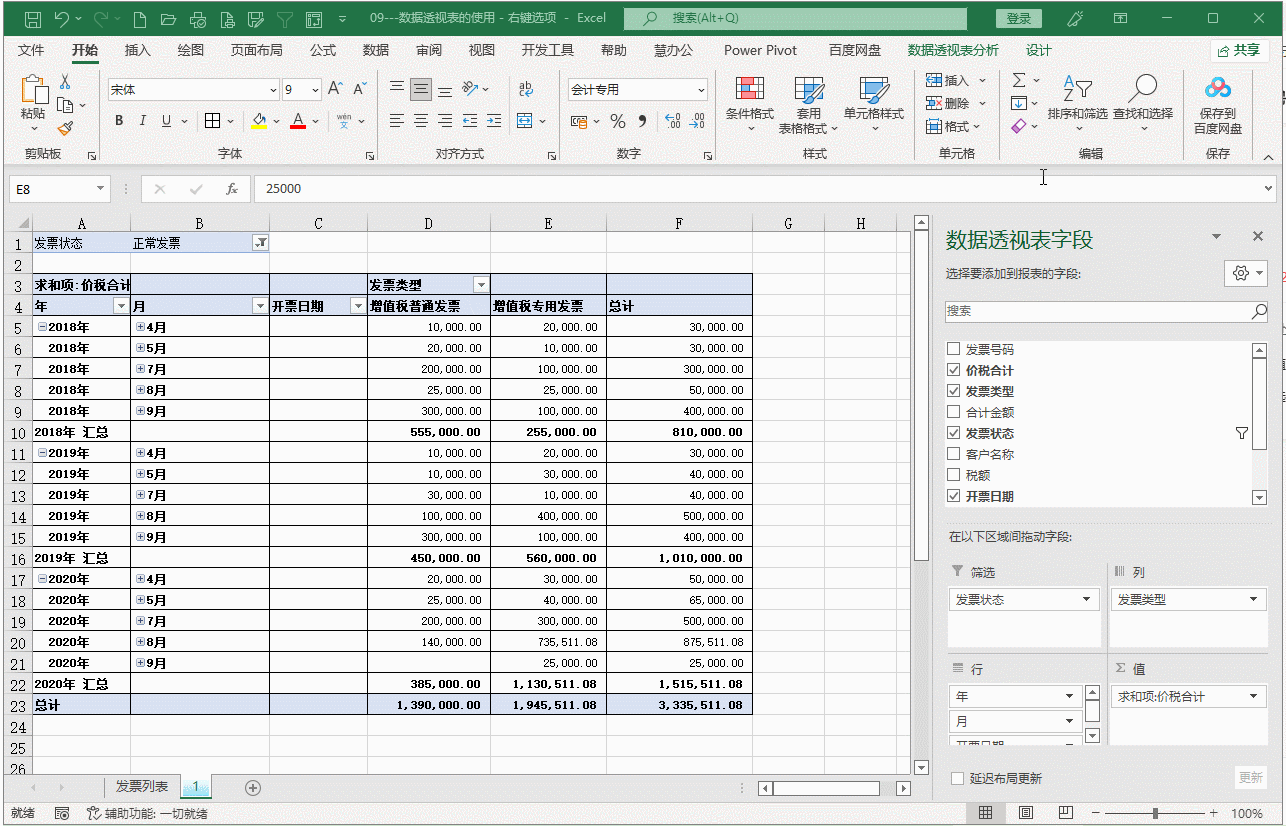Click 删除 in the 单元格 group

pyautogui.click(x=956, y=103)
